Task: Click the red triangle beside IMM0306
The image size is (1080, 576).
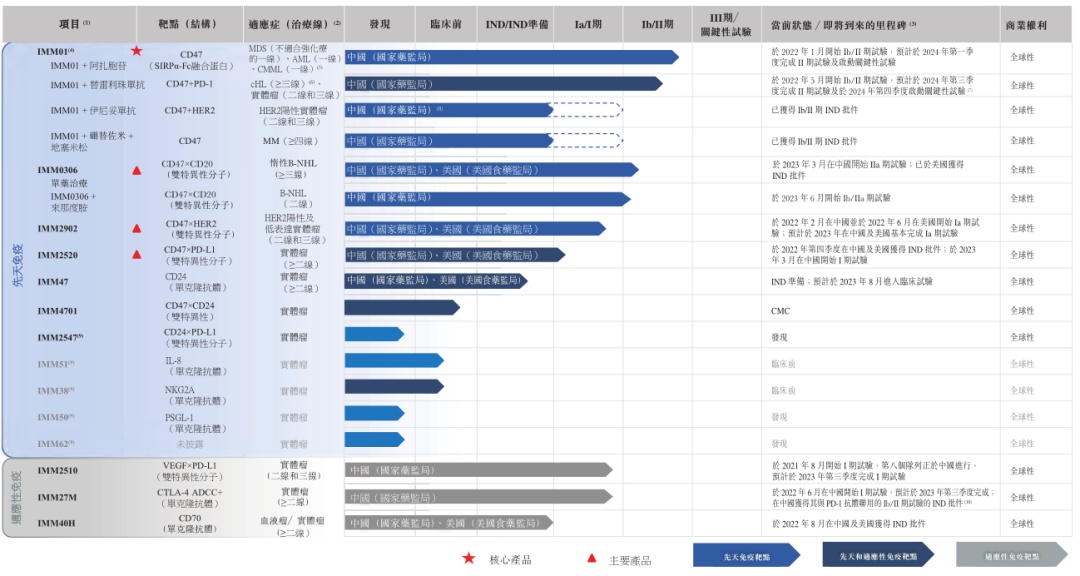Action: pyautogui.click(x=136, y=170)
